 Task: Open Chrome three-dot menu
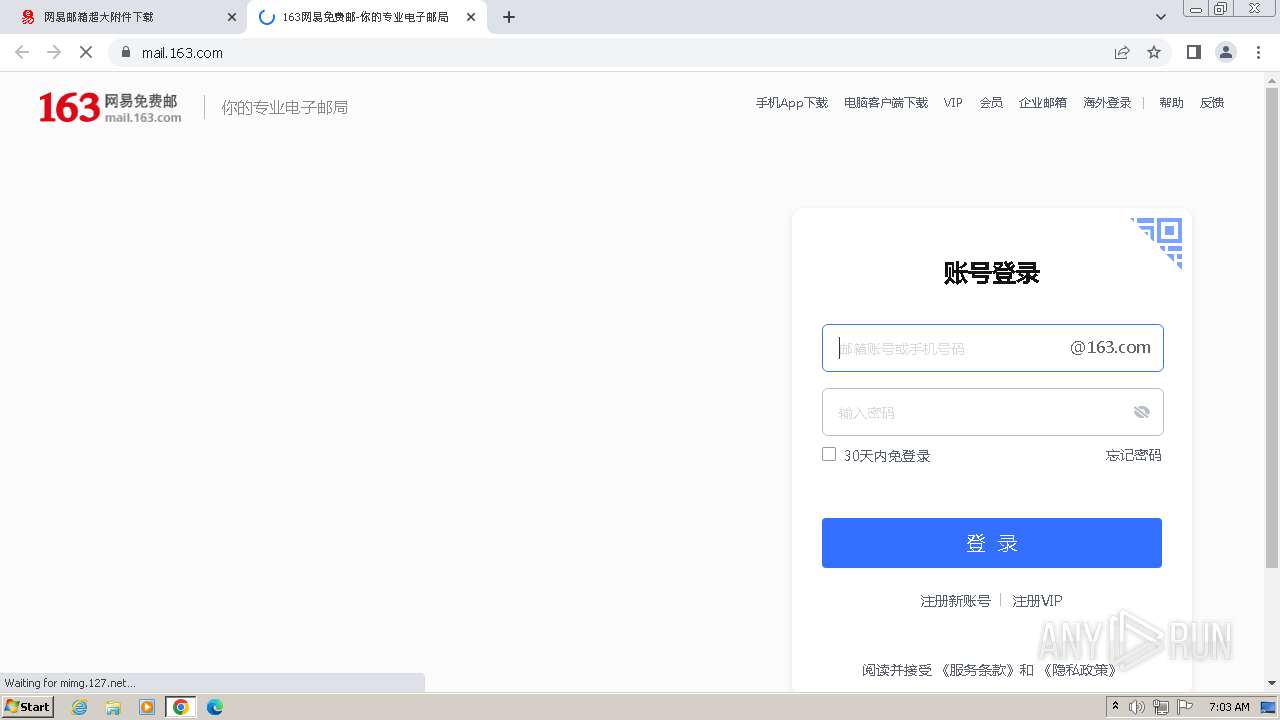[1259, 52]
